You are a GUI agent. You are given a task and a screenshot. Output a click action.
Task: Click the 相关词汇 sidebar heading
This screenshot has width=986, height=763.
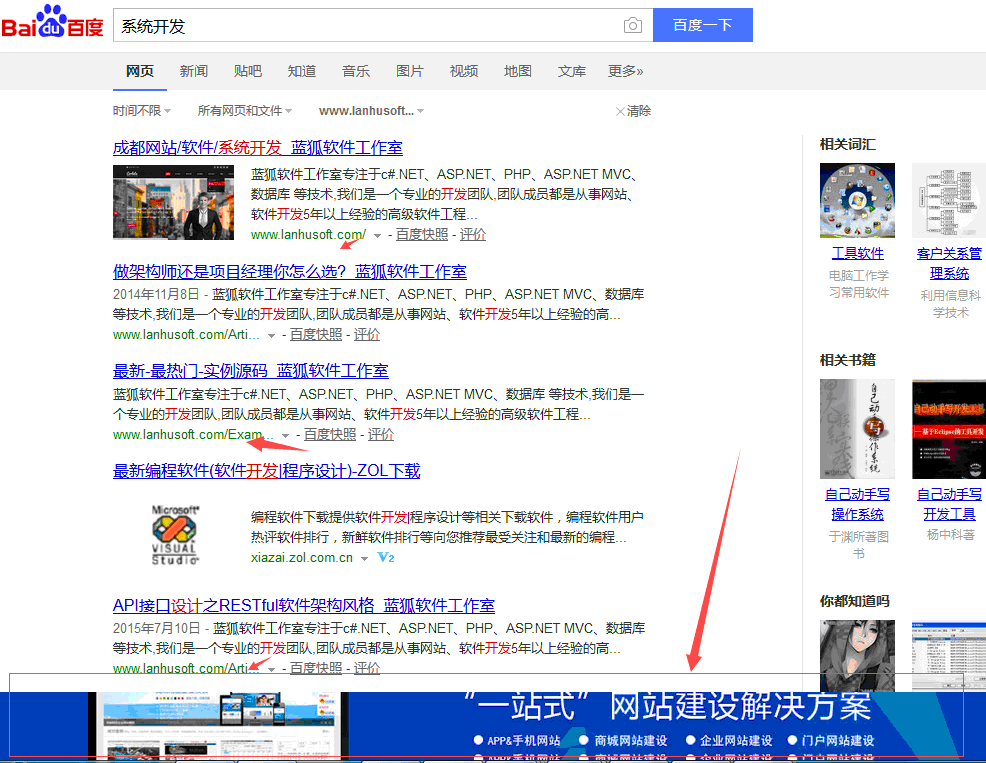(848, 145)
